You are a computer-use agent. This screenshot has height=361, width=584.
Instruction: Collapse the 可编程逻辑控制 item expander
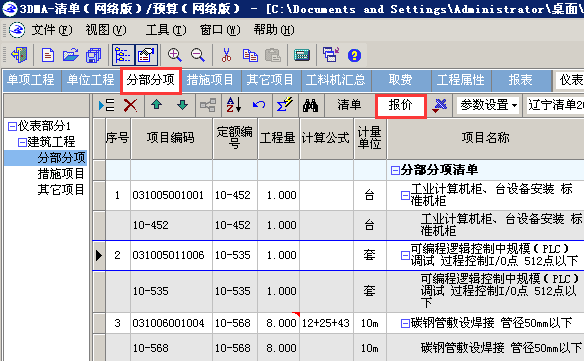coord(405,256)
